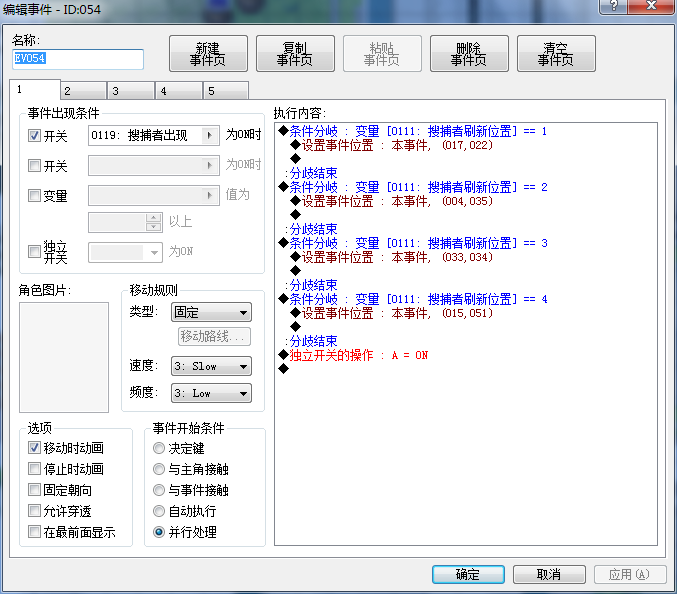Select the condition line 搜捕者刷新位置 == 3
677x594 pixels.
[x=413, y=243]
